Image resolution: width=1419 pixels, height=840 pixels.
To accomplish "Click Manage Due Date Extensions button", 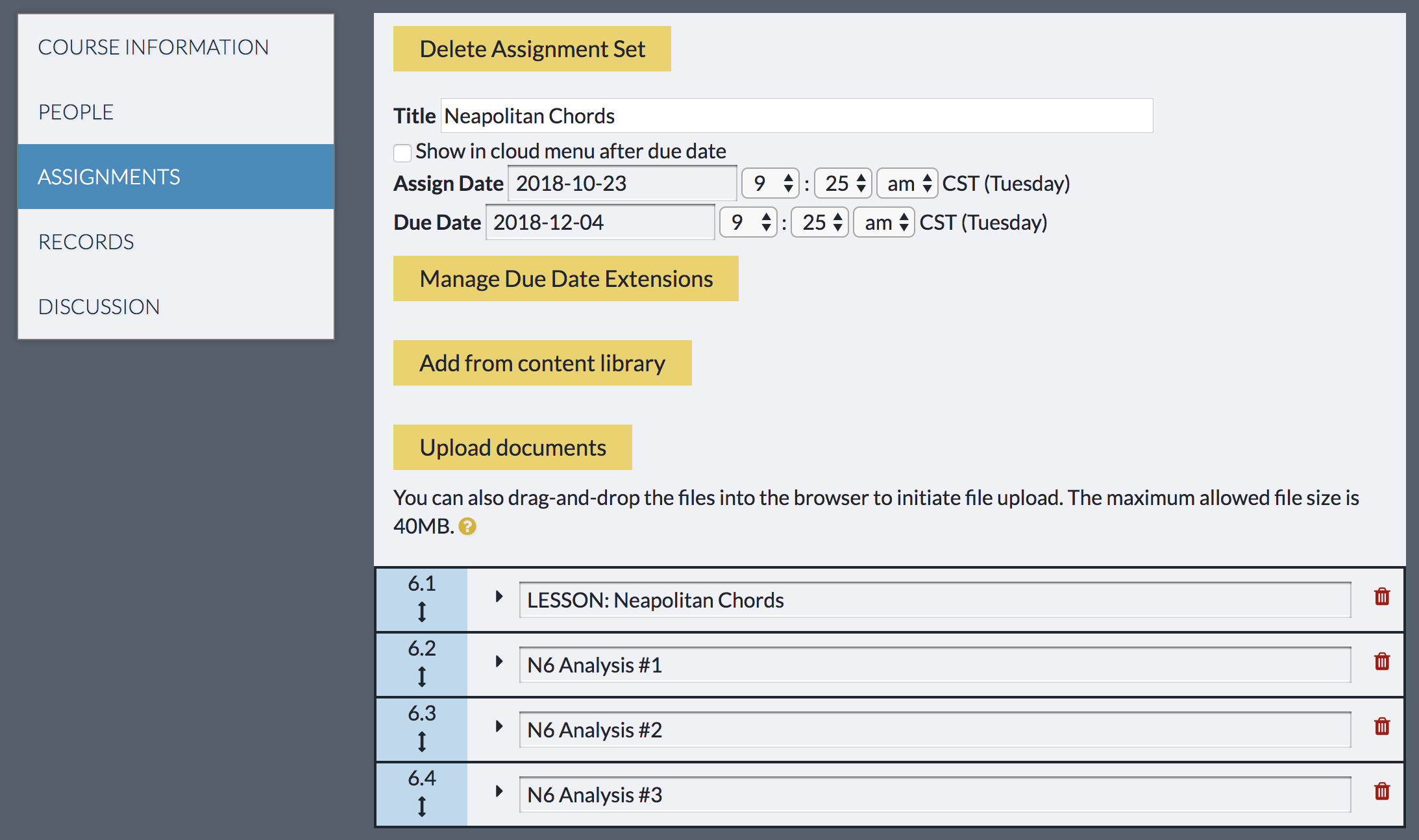I will [x=565, y=278].
